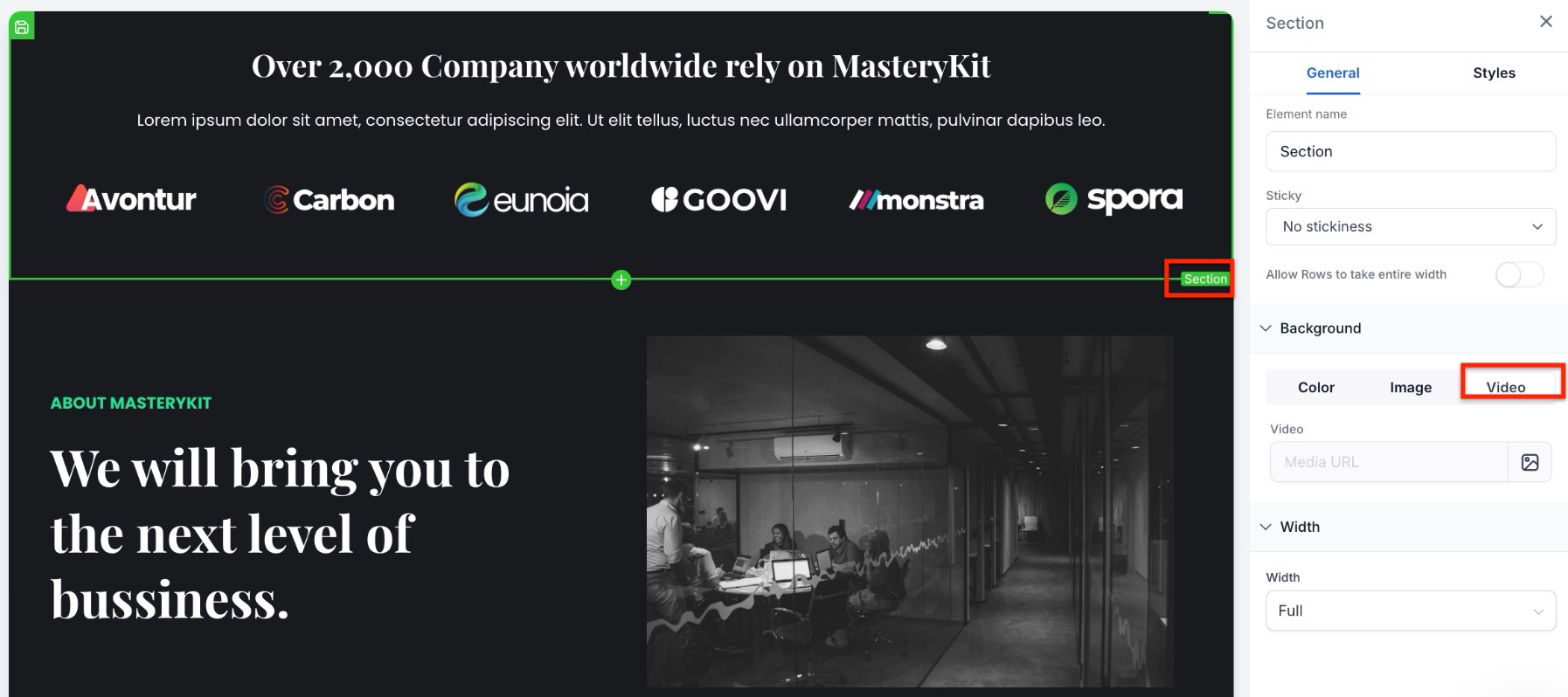Viewport: 1568px width, 697px height.
Task: Select the GOOVI logo image
Action: point(719,200)
